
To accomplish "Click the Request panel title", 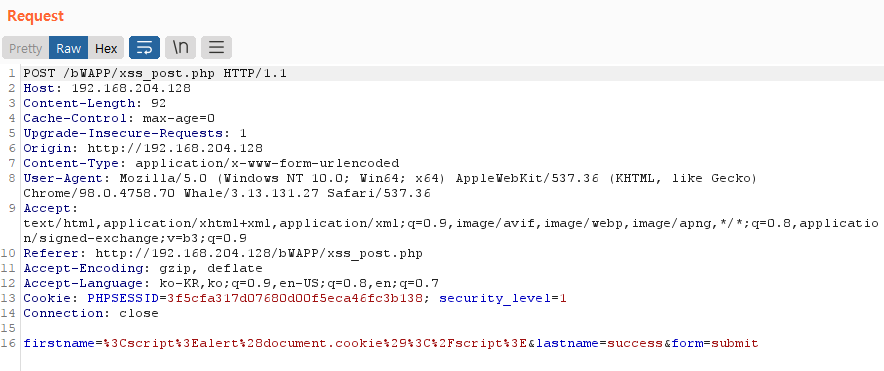I will click(x=36, y=16).
